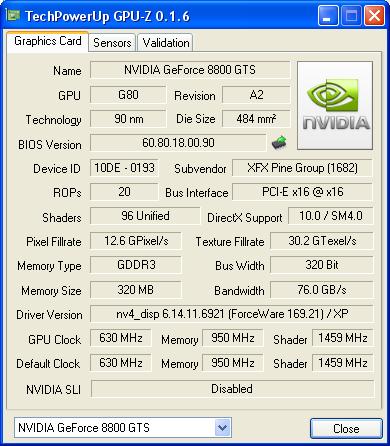The height and width of the screenshot is (446, 390).
Task: Click the DirectX Support label
Action: 245,218
